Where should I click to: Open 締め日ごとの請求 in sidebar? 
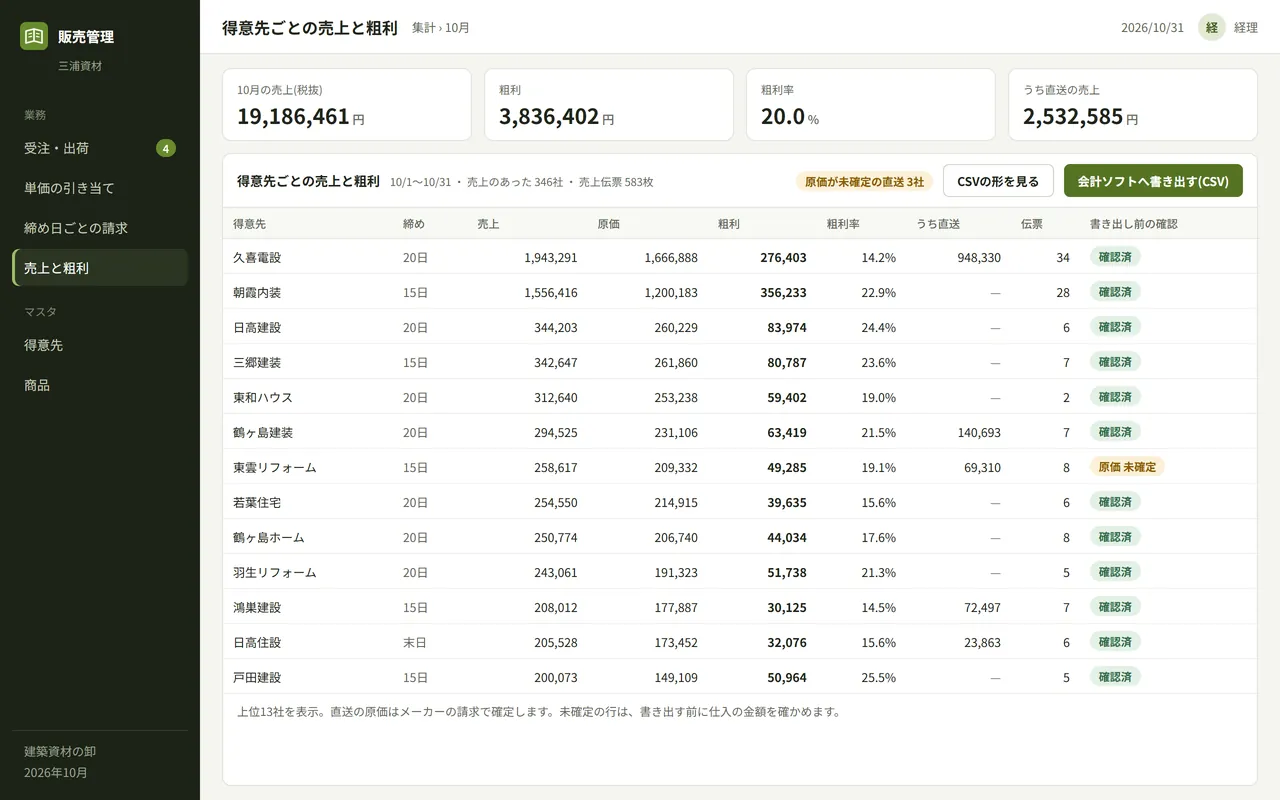100,228
